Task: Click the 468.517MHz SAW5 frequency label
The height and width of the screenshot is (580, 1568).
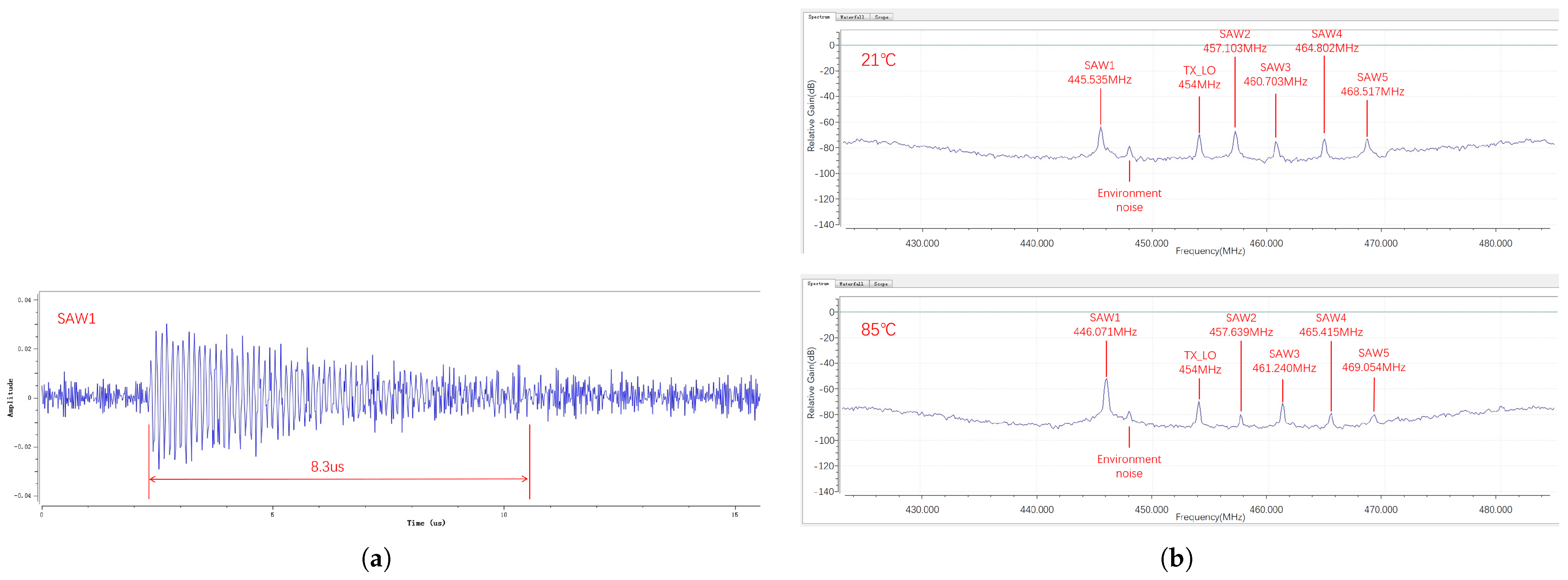Action: click(x=1372, y=92)
